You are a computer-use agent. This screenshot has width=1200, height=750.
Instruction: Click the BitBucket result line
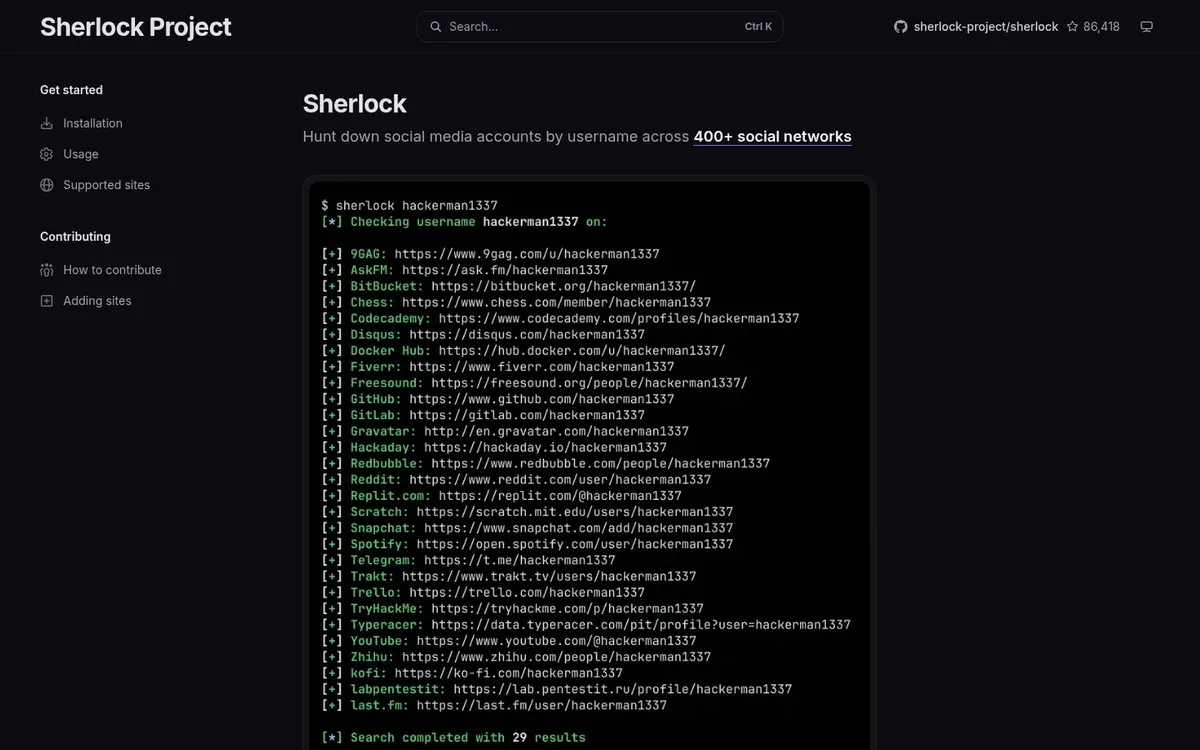tap(509, 286)
